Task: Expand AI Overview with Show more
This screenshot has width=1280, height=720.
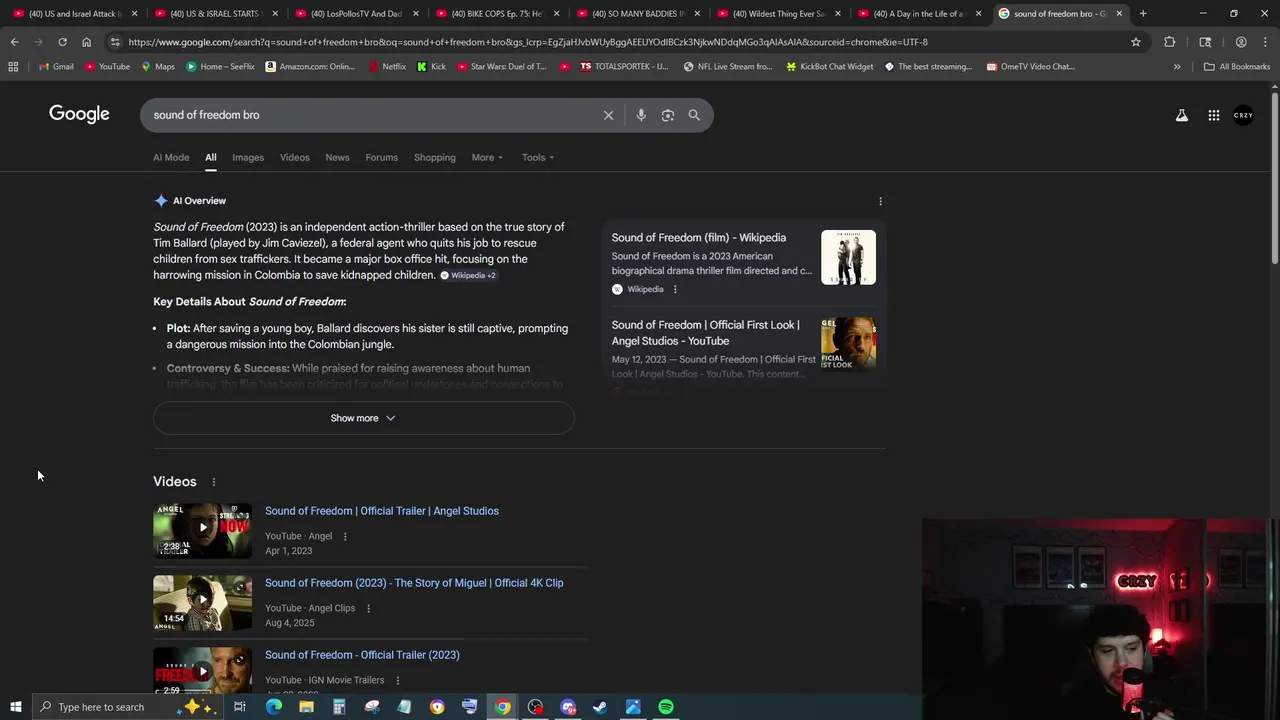Action: click(363, 418)
